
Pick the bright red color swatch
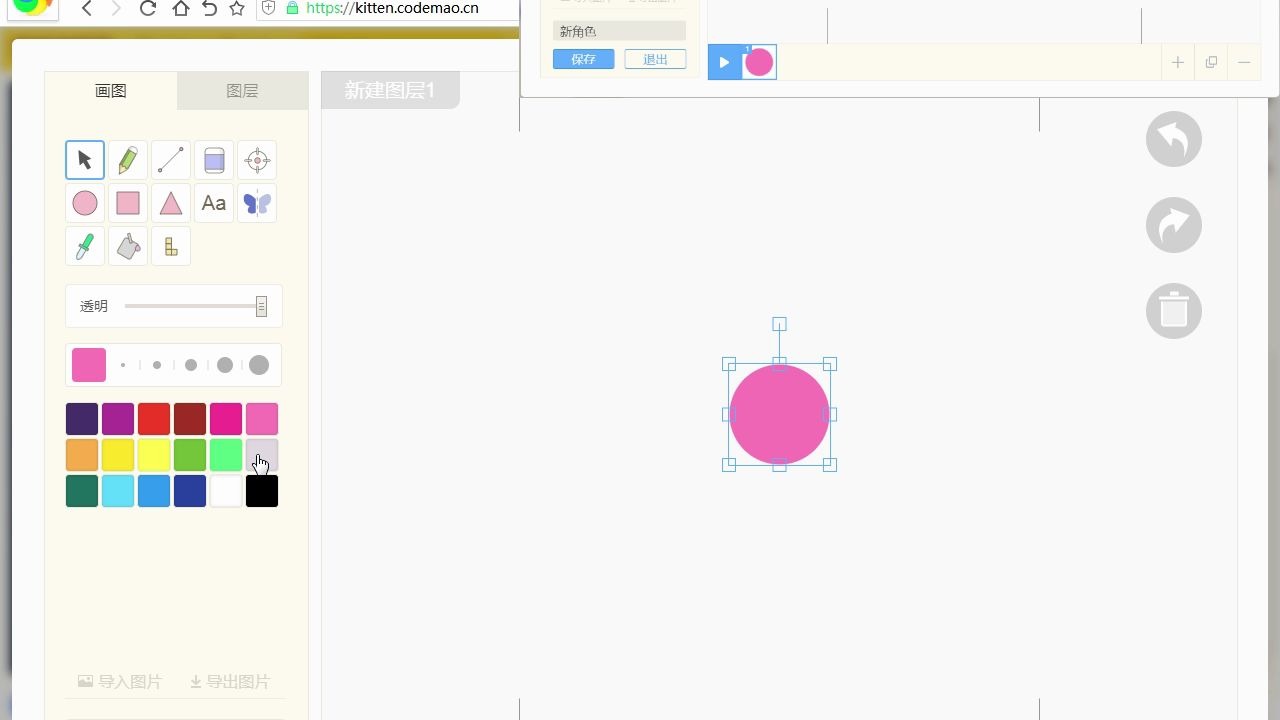[x=154, y=419]
